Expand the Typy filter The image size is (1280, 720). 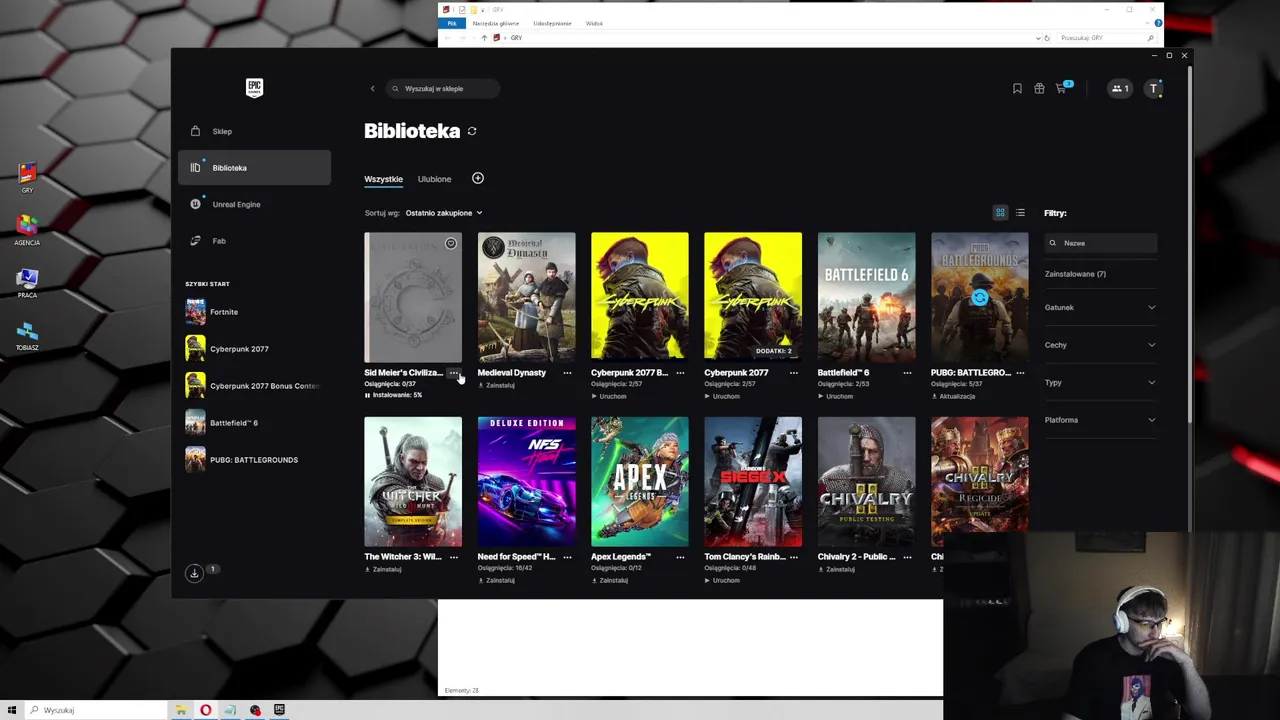point(1100,383)
